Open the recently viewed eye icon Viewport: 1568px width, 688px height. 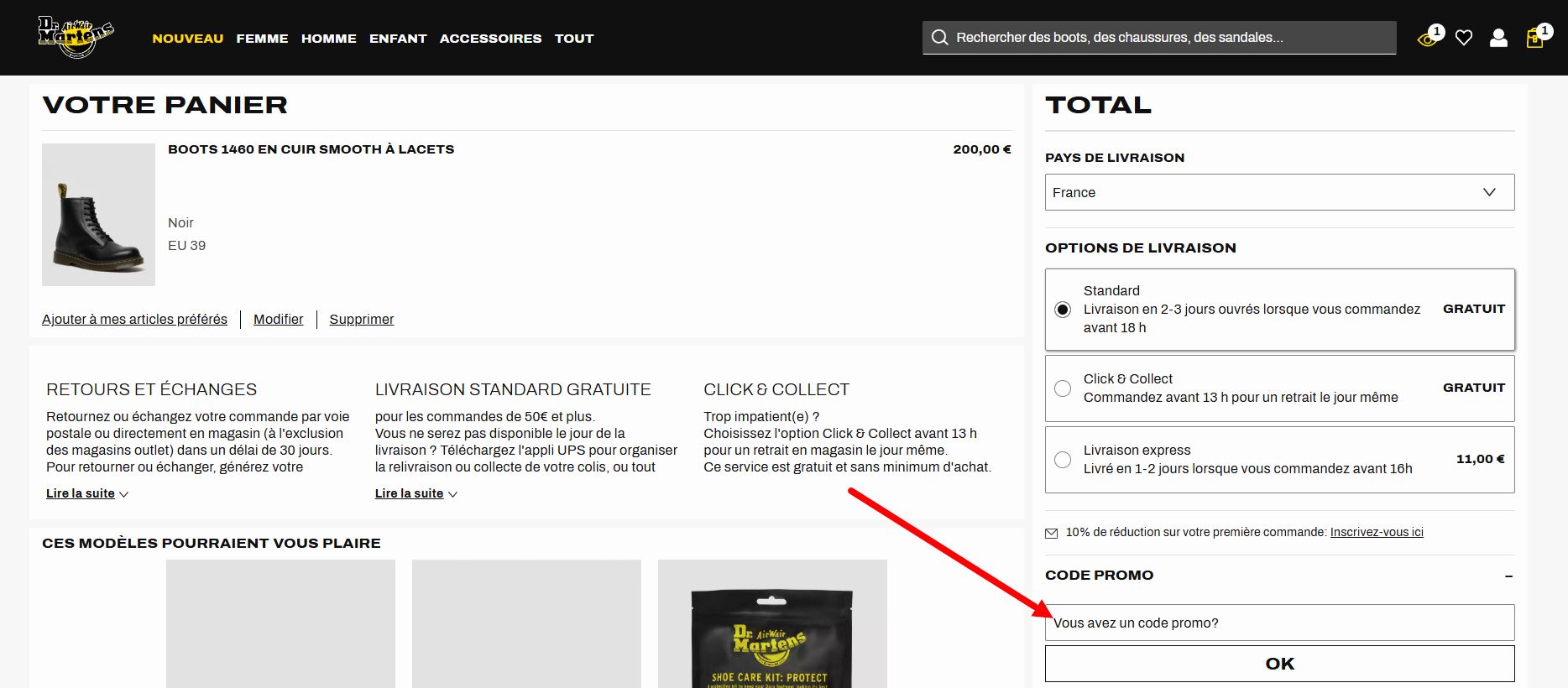click(x=1428, y=38)
